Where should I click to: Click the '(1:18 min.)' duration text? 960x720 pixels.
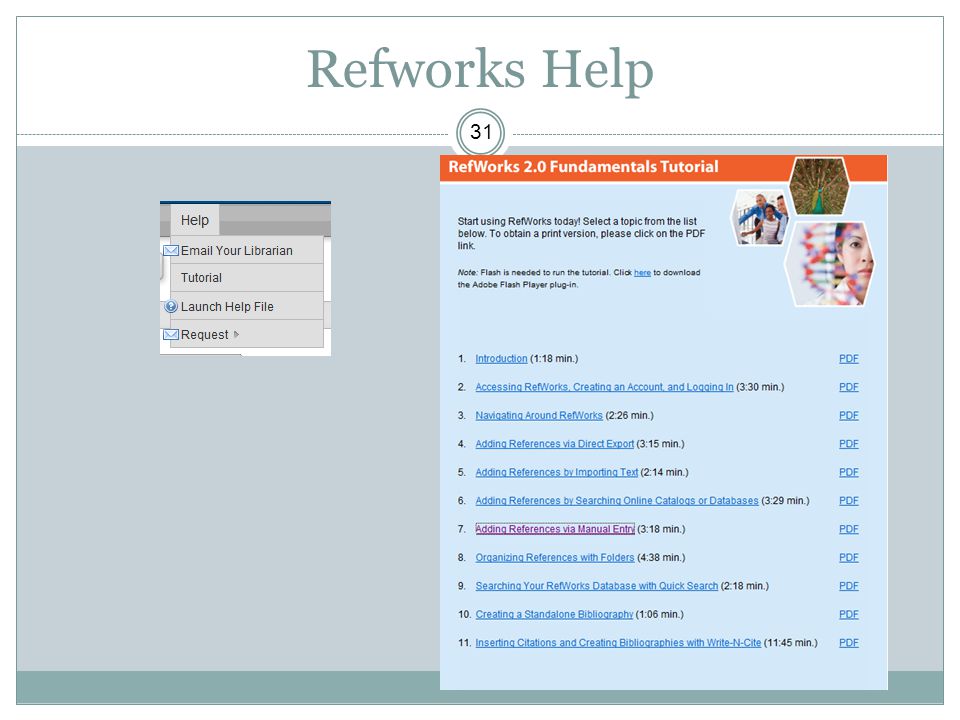(554, 359)
